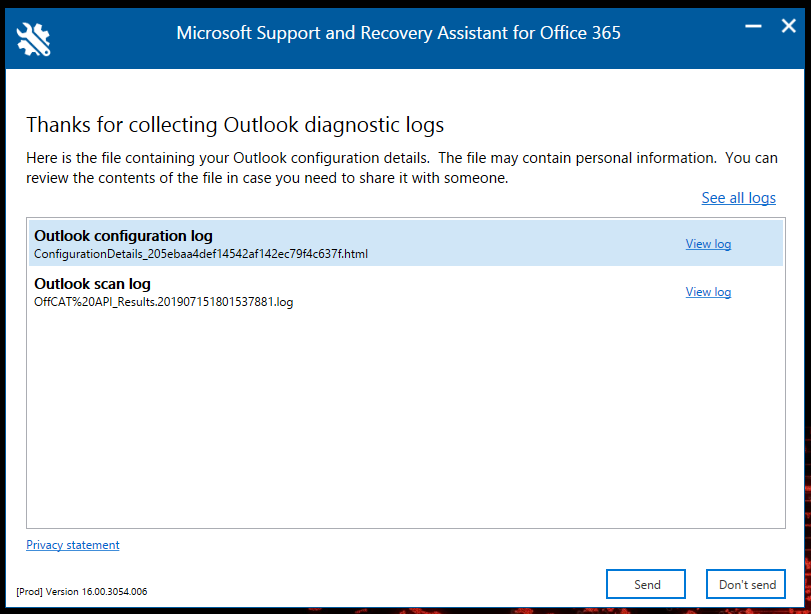811x614 pixels.
Task: Select the Outlook scan log title
Action: [x=92, y=284]
